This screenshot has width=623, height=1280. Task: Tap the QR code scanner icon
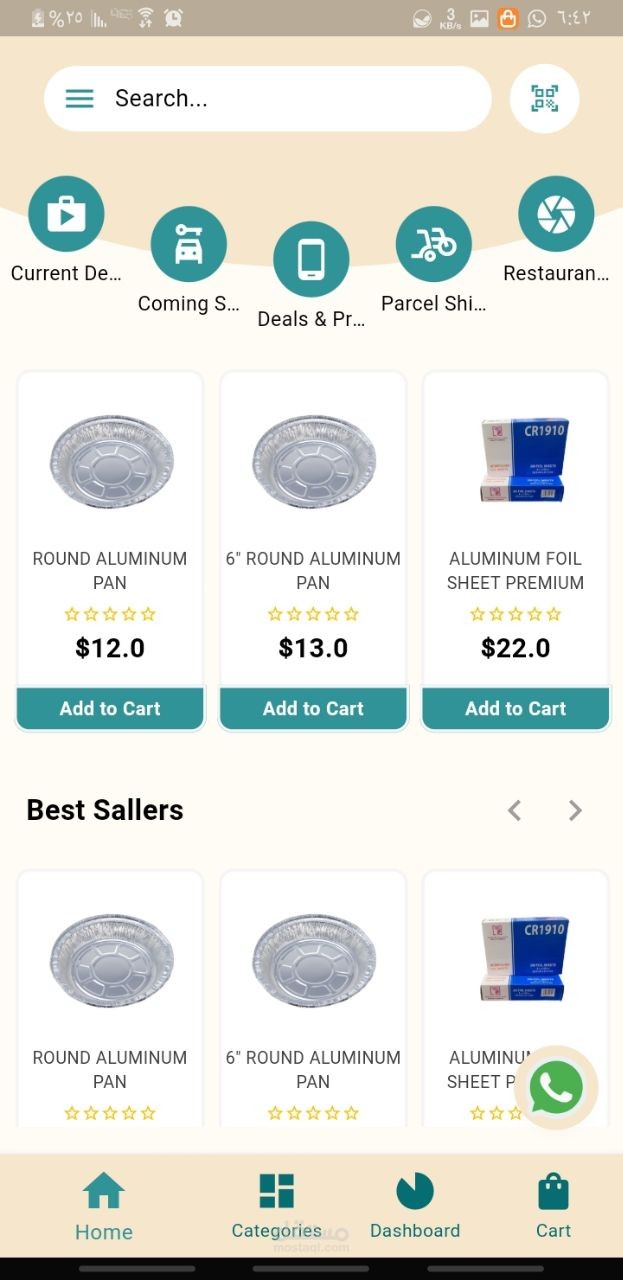click(x=544, y=98)
